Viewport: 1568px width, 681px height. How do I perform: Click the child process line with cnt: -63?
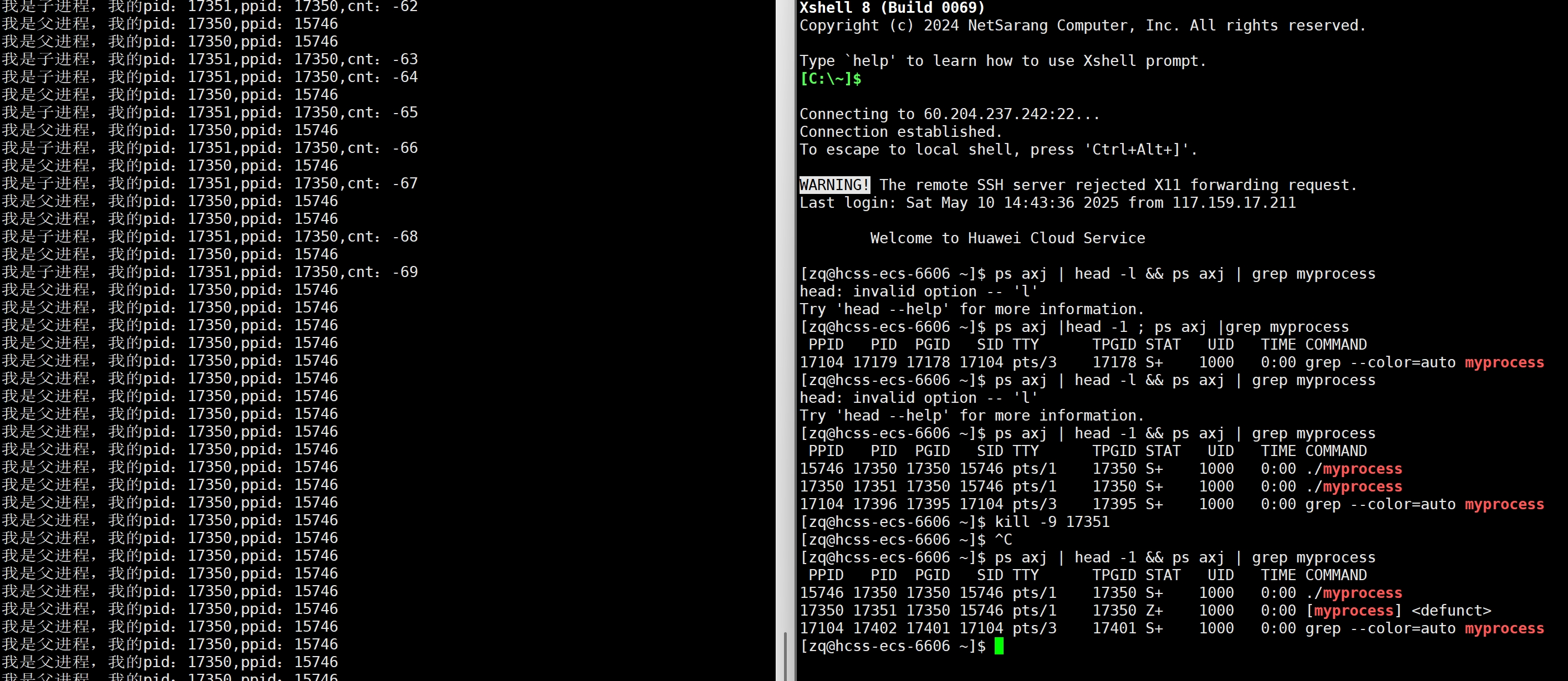click(x=210, y=59)
